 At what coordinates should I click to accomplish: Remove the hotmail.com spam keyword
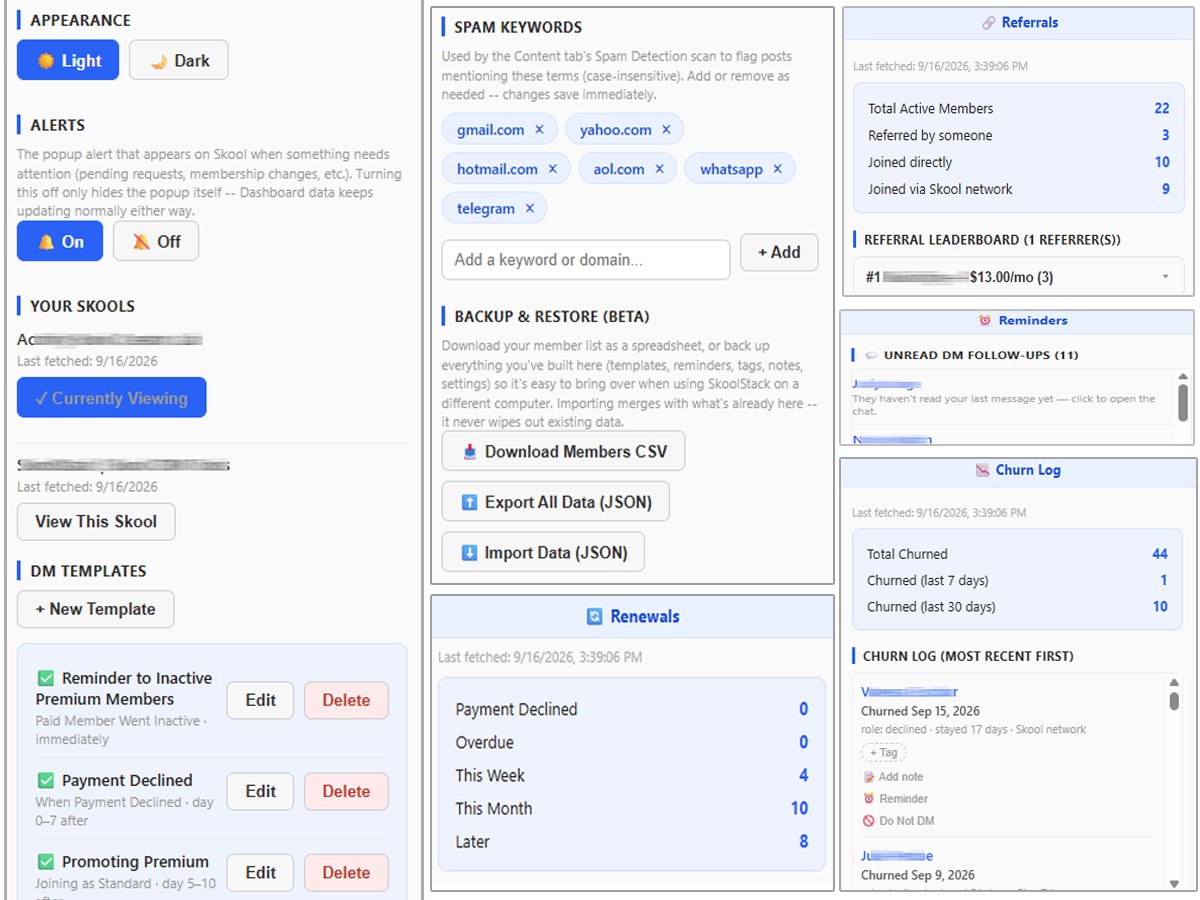(x=552, y=169)
